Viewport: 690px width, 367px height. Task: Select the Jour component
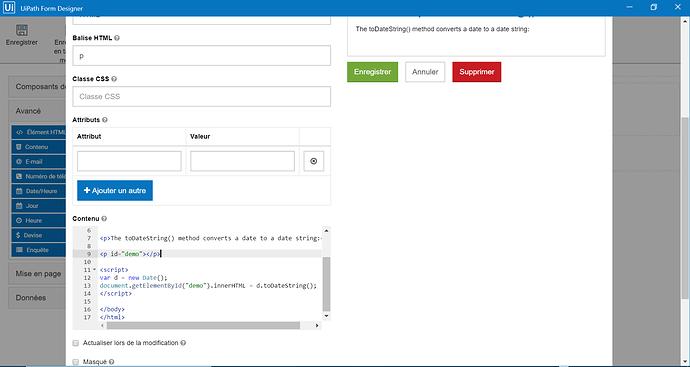(x=39, y=206)
